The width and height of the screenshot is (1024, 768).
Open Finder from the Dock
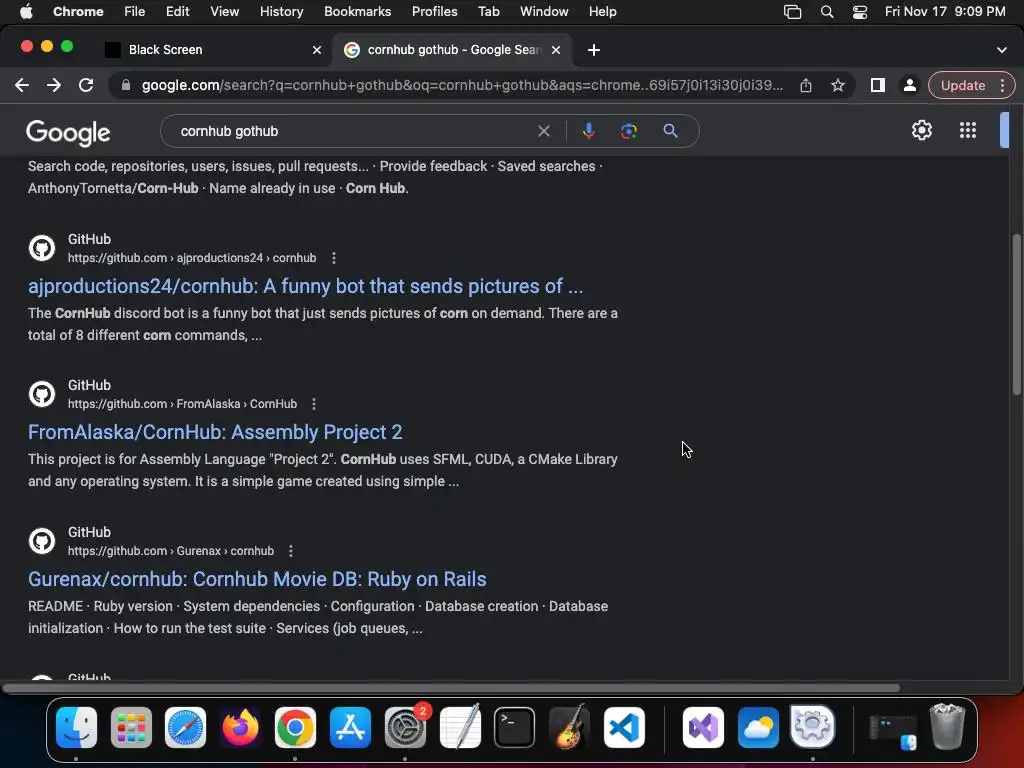tap(76, 727)
